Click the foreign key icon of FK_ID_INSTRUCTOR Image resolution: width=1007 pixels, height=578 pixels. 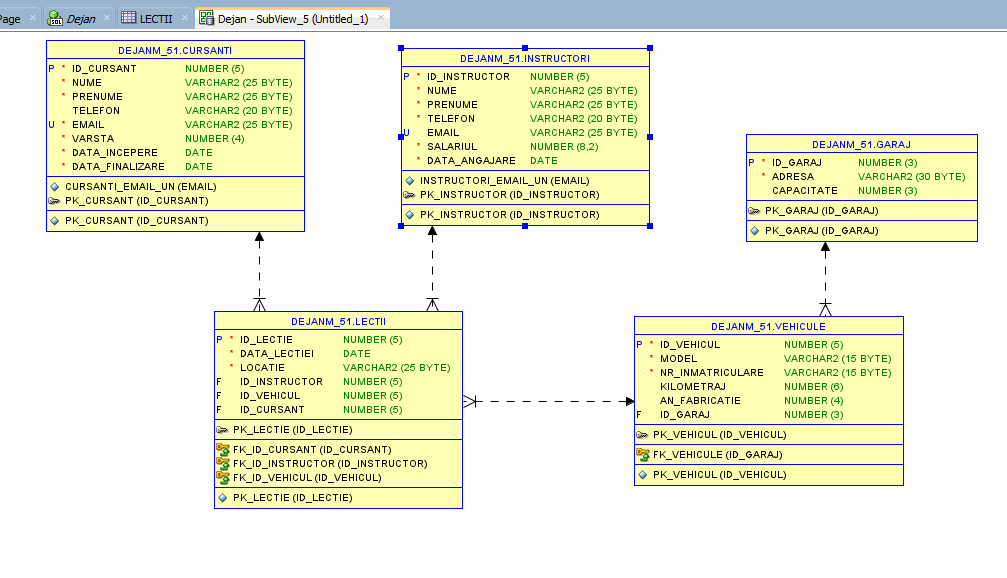click(223, 464)
